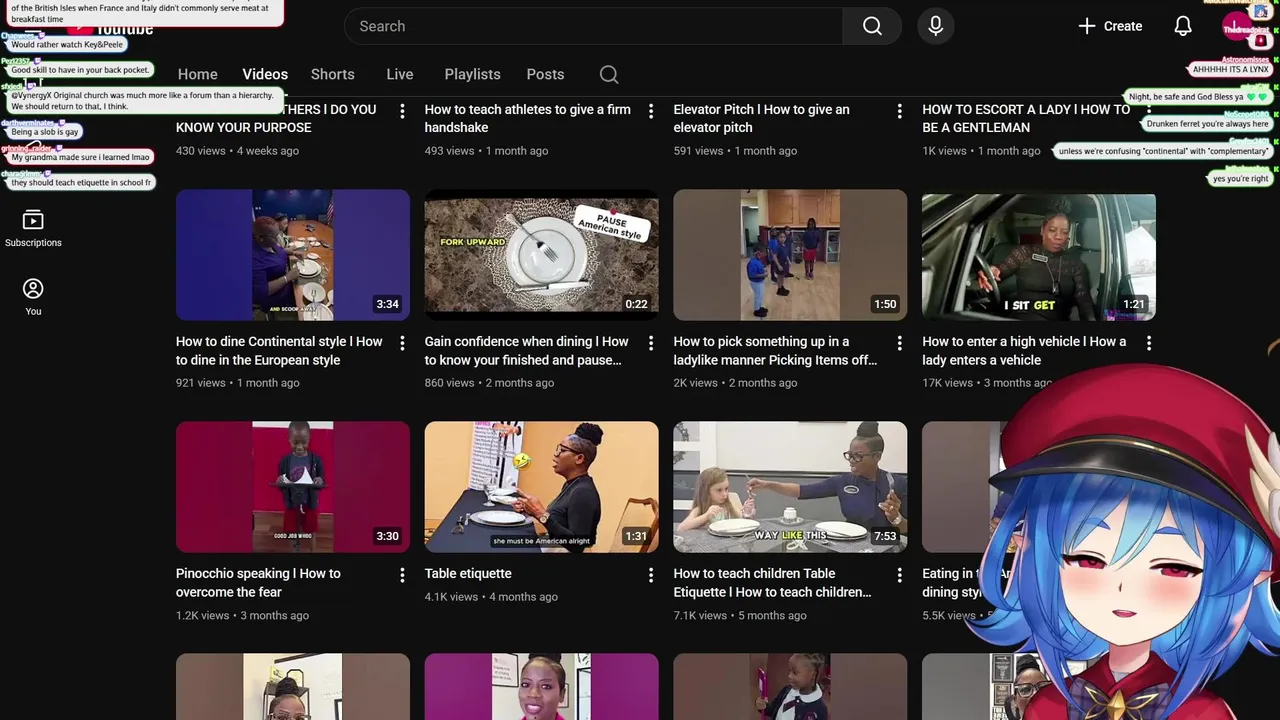Viewport: 1280px width, 720px height.
Task: Switch to the Home tab
Action: pos(198,74)
